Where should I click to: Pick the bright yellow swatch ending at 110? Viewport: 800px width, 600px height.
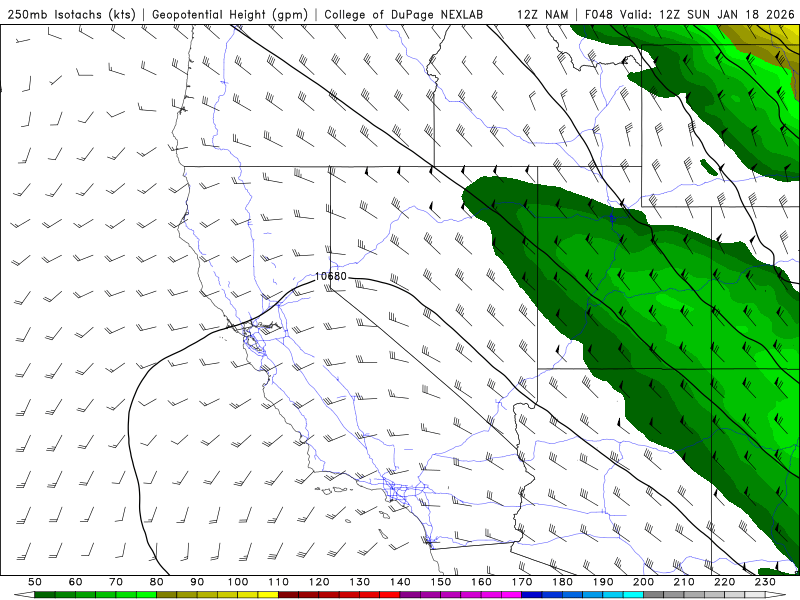click(268, 594)
